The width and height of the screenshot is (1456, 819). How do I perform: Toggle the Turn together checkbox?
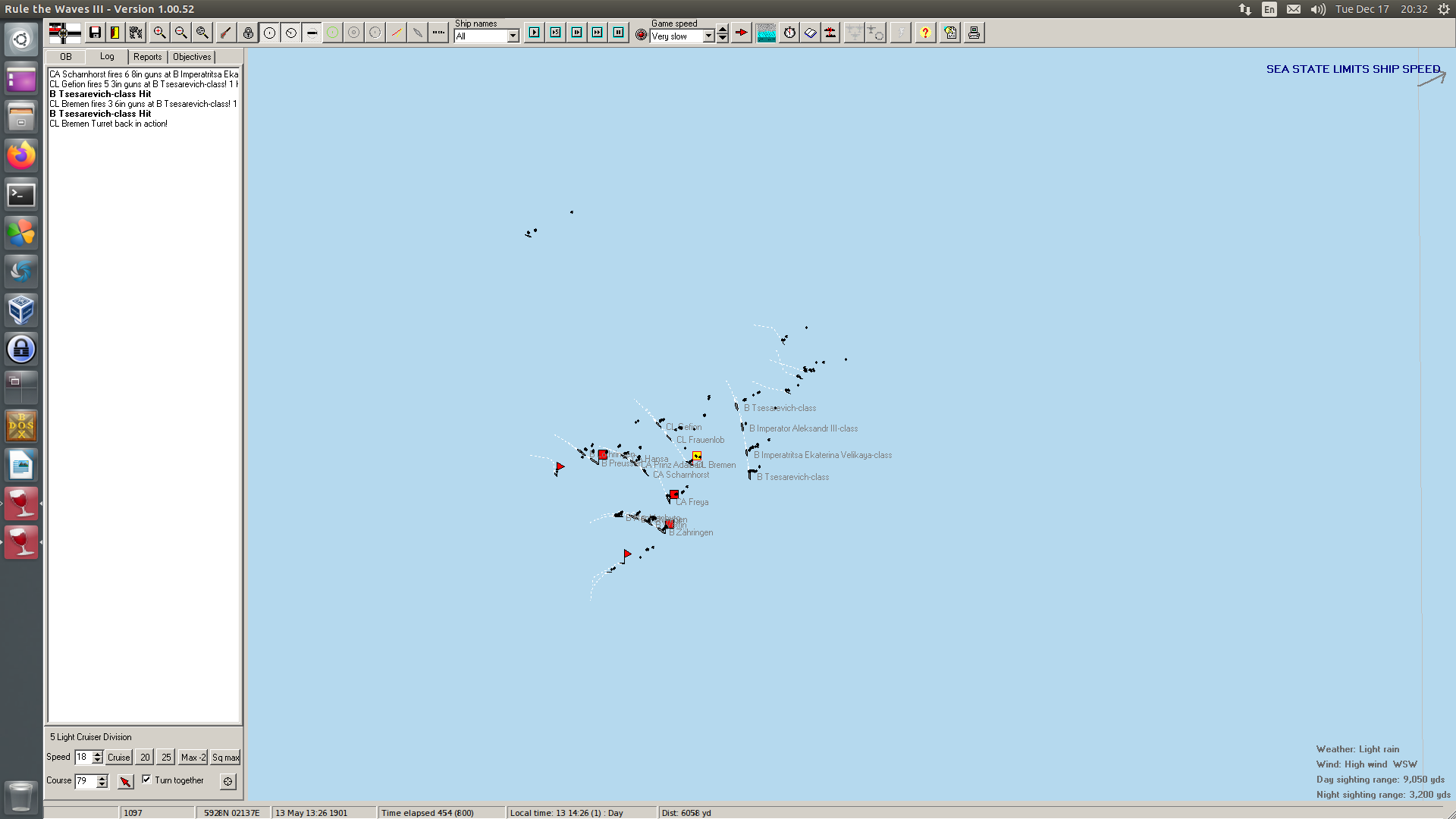(146, 779)
